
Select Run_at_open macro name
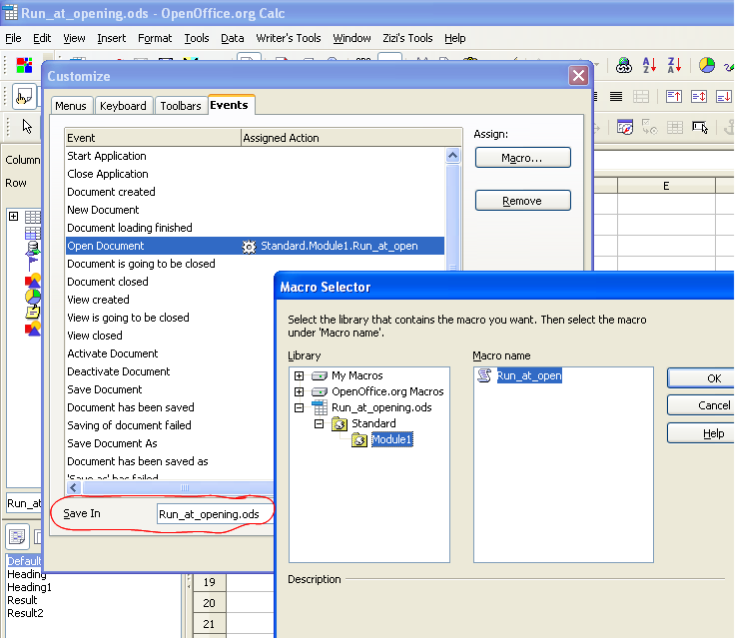click(529, 376)
